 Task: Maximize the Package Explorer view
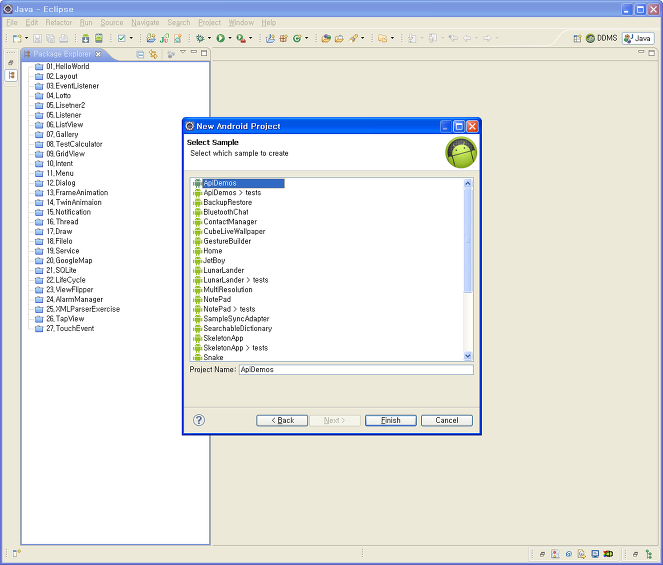click(204, 53)
